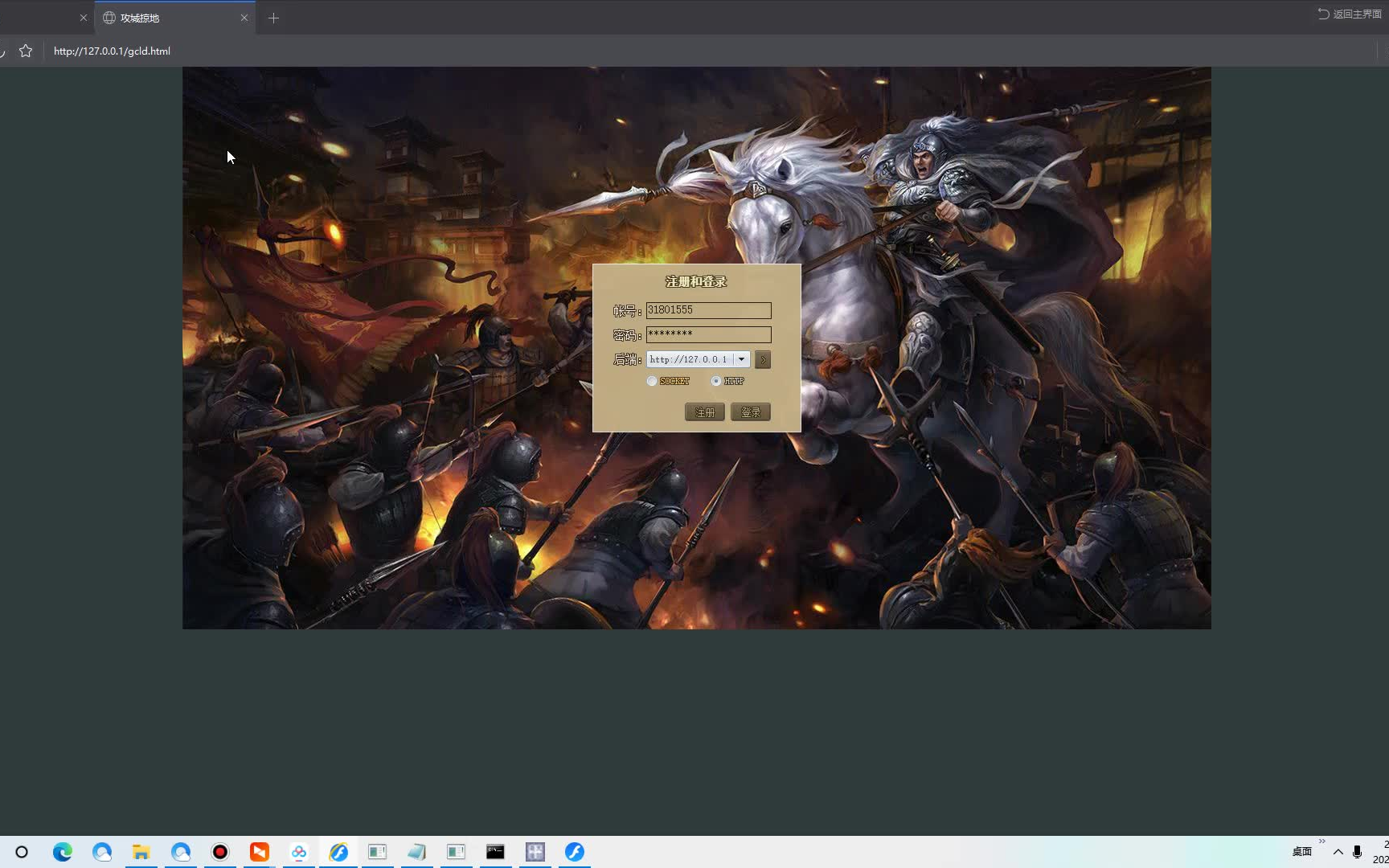Click the address bar URL
Screen dimensions: 1389x868
point(112,51)
